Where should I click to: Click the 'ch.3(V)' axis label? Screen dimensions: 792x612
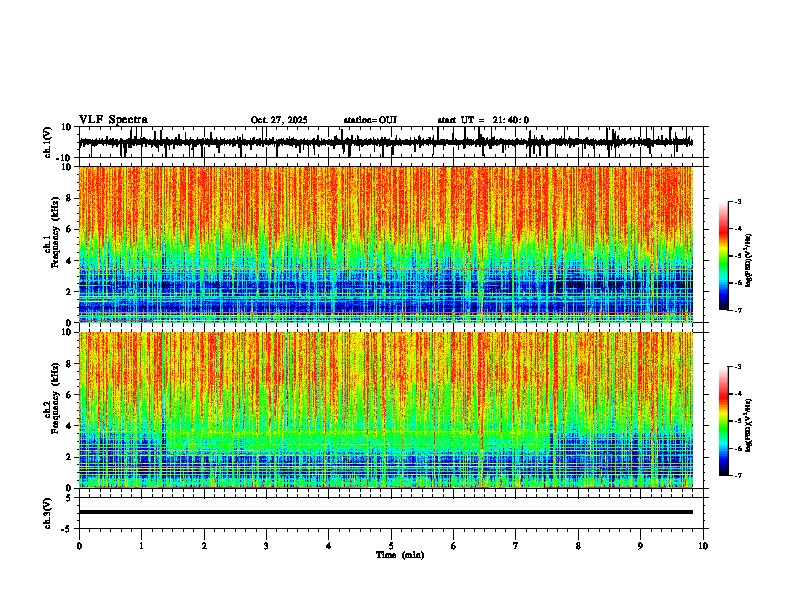coord(48,513)
